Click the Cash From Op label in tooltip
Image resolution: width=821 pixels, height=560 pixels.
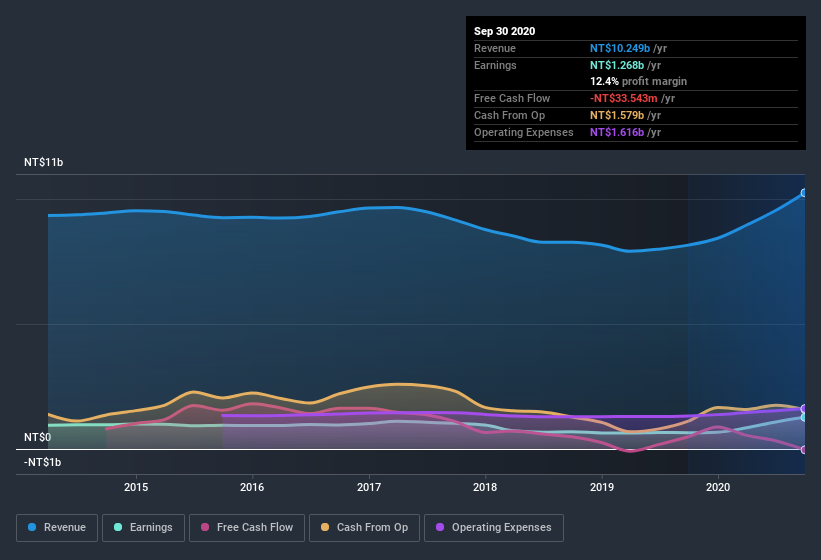[509, 115]
